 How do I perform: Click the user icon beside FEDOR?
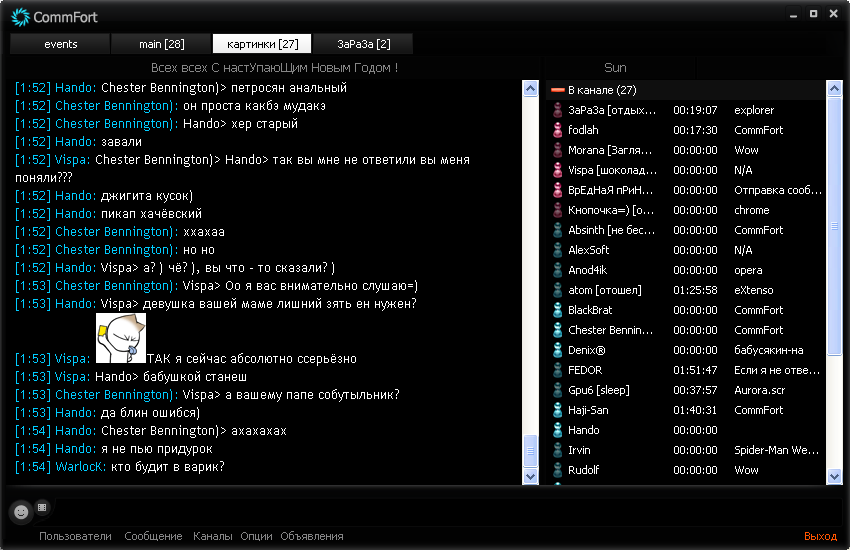pos(558,370)
